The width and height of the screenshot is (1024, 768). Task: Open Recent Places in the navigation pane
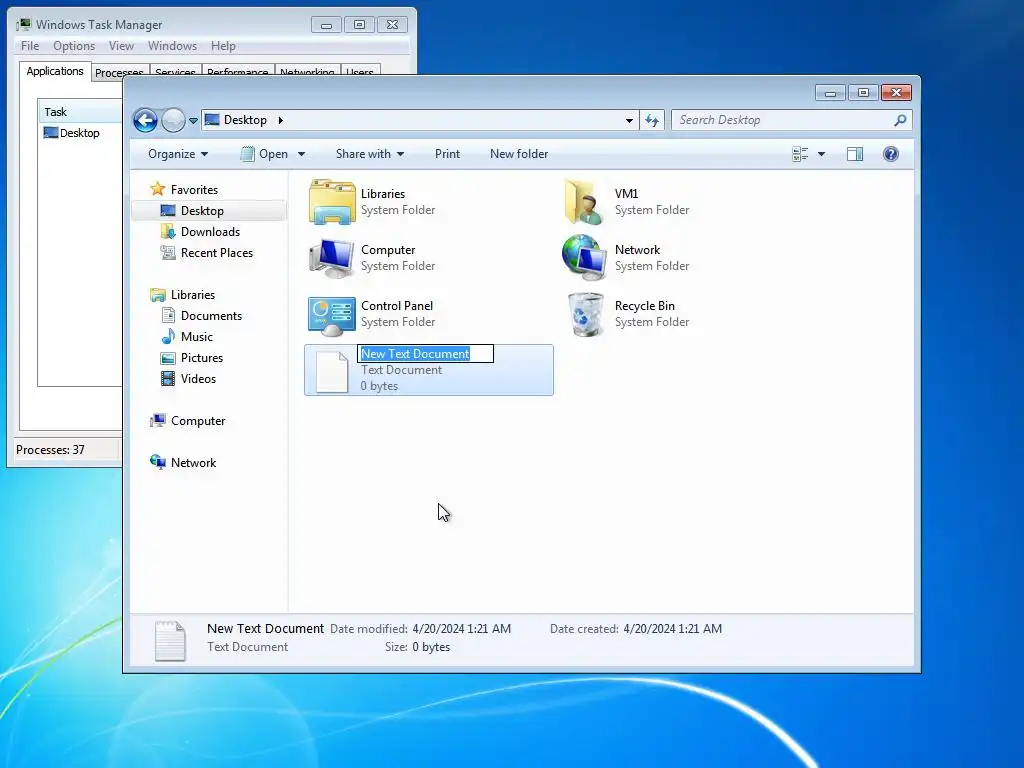pyautogui.click(x=217, y=253)
